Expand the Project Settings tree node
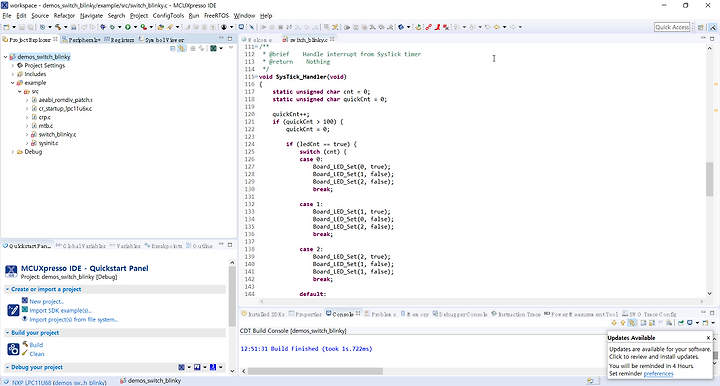 click(x=13, y=66)
